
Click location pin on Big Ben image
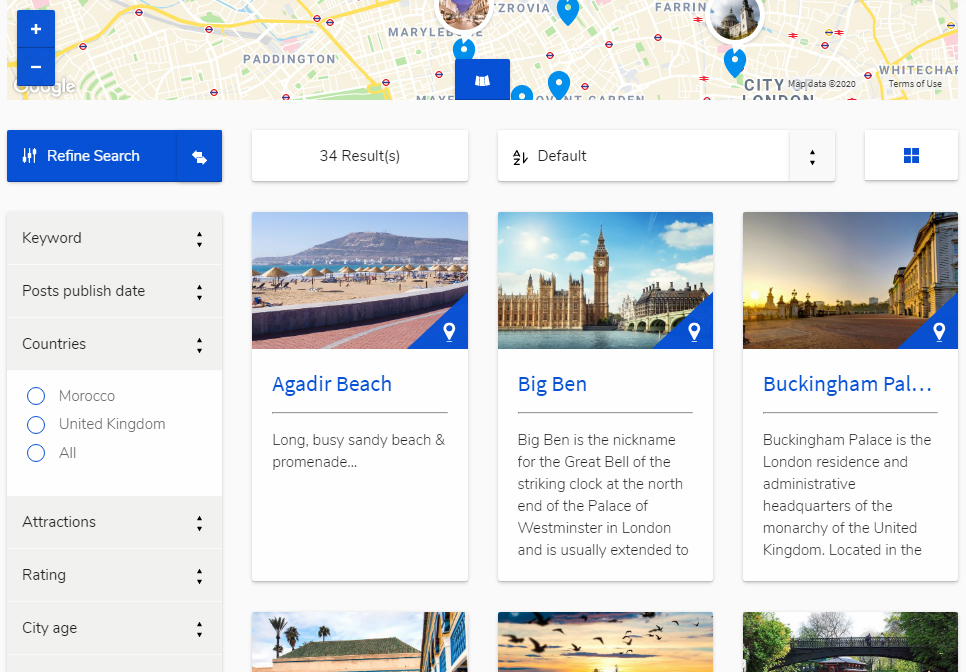[694, 332]
